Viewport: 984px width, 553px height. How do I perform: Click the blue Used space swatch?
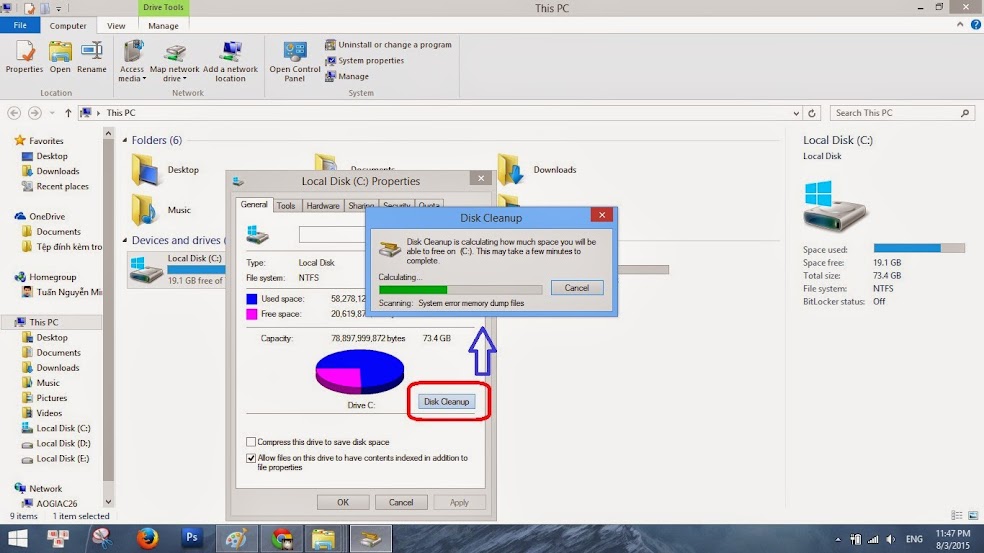pyautogui.click(x=252, y=299)
